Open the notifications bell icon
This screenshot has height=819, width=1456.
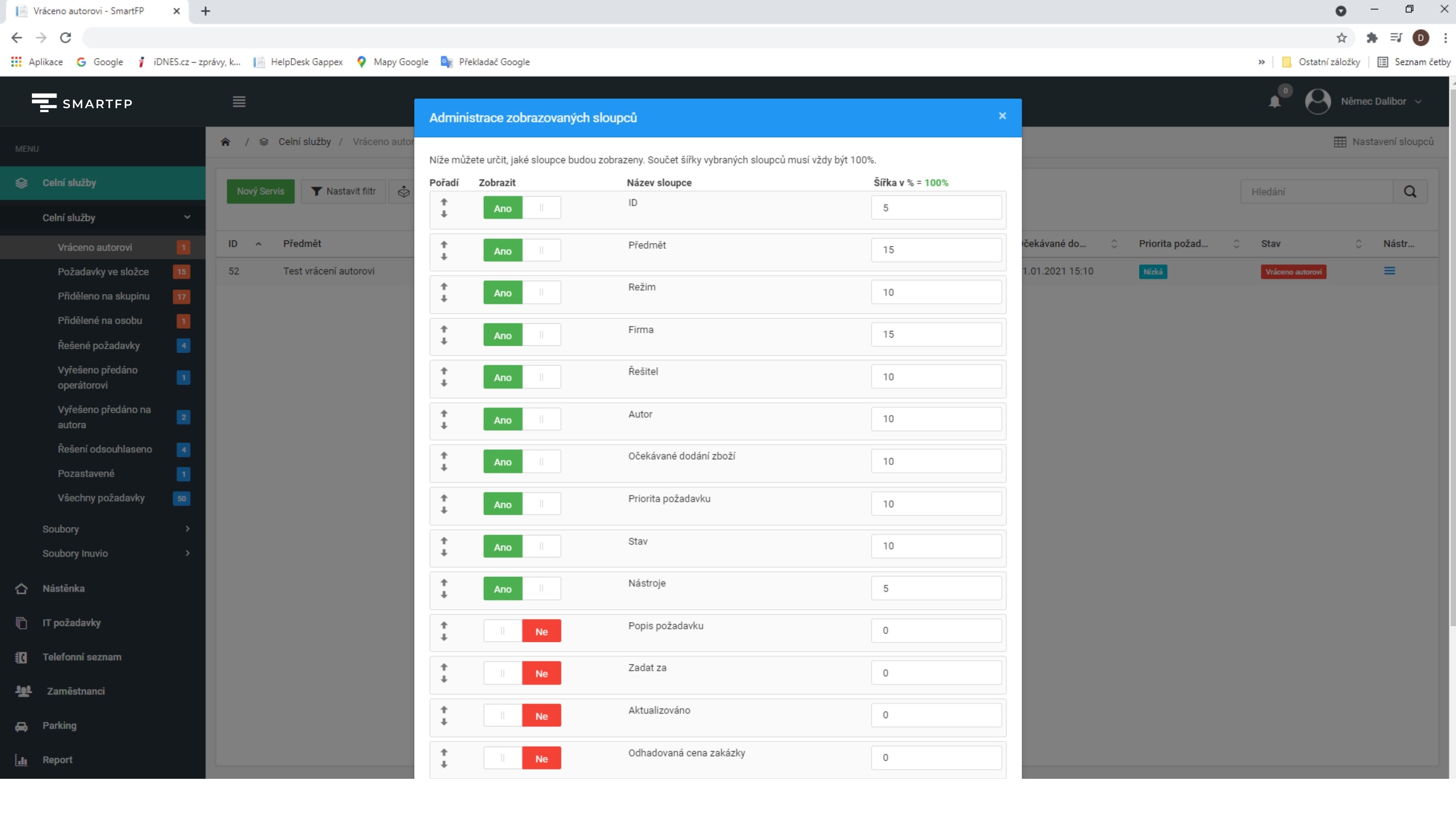point(1274,102)
